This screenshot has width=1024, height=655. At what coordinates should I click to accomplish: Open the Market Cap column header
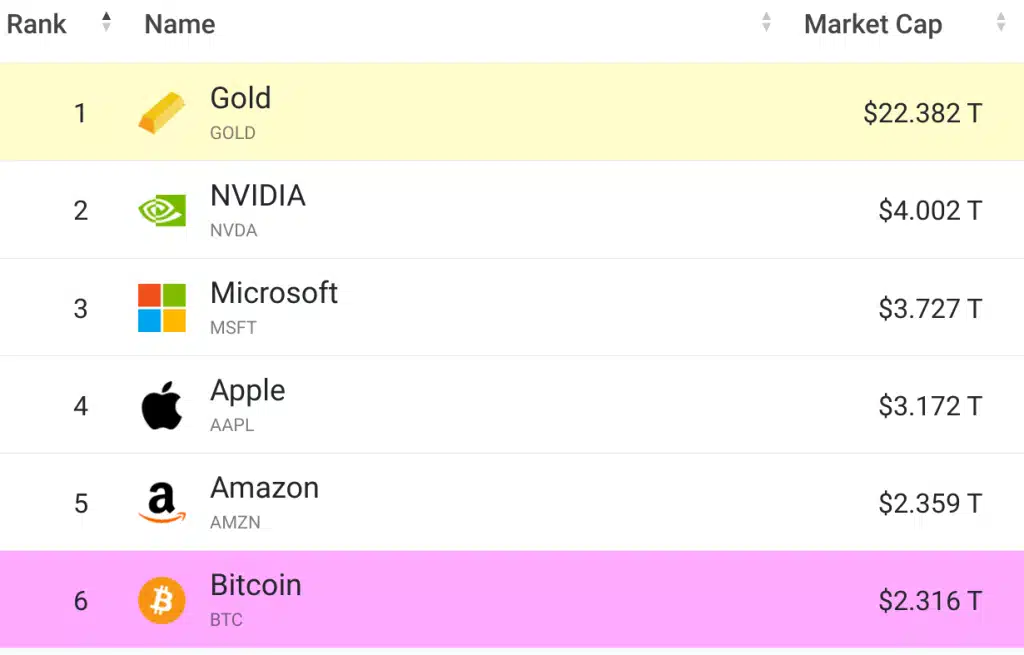tap(873, 24)
